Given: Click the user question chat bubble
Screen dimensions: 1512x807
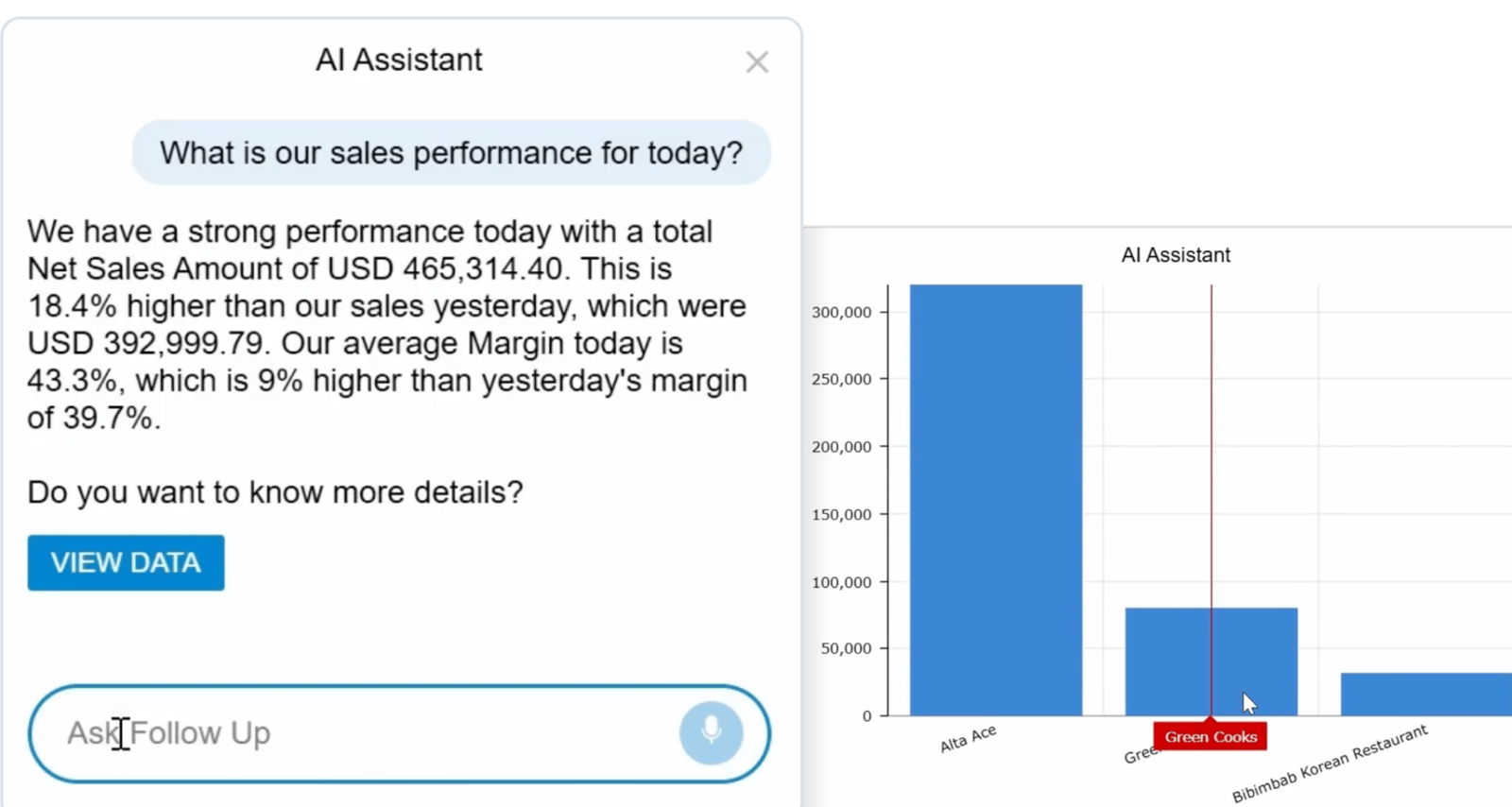Looking at the screenshot, I should 451,153.
